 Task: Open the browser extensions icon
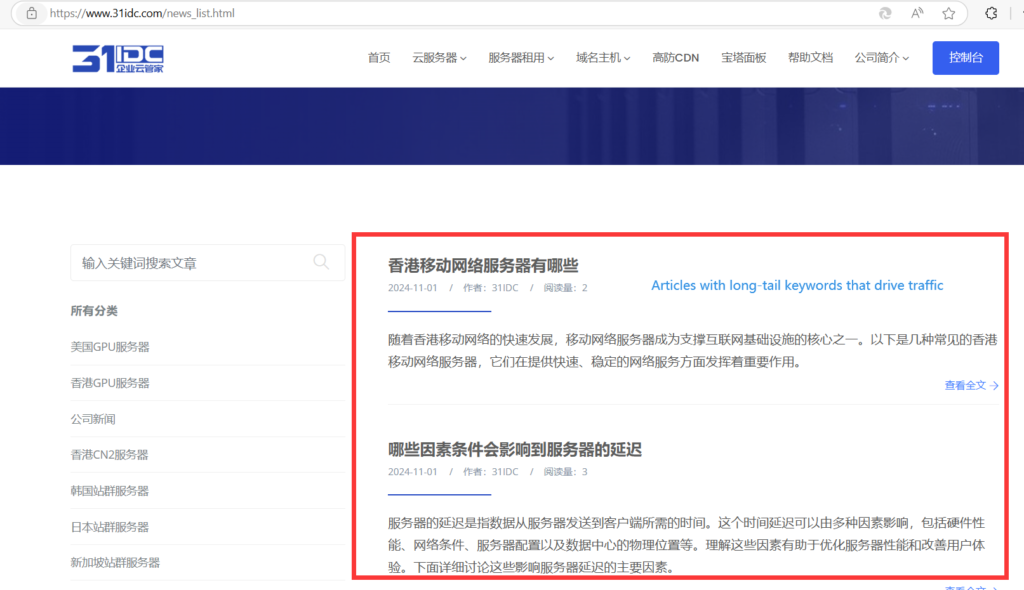(991, 13)
